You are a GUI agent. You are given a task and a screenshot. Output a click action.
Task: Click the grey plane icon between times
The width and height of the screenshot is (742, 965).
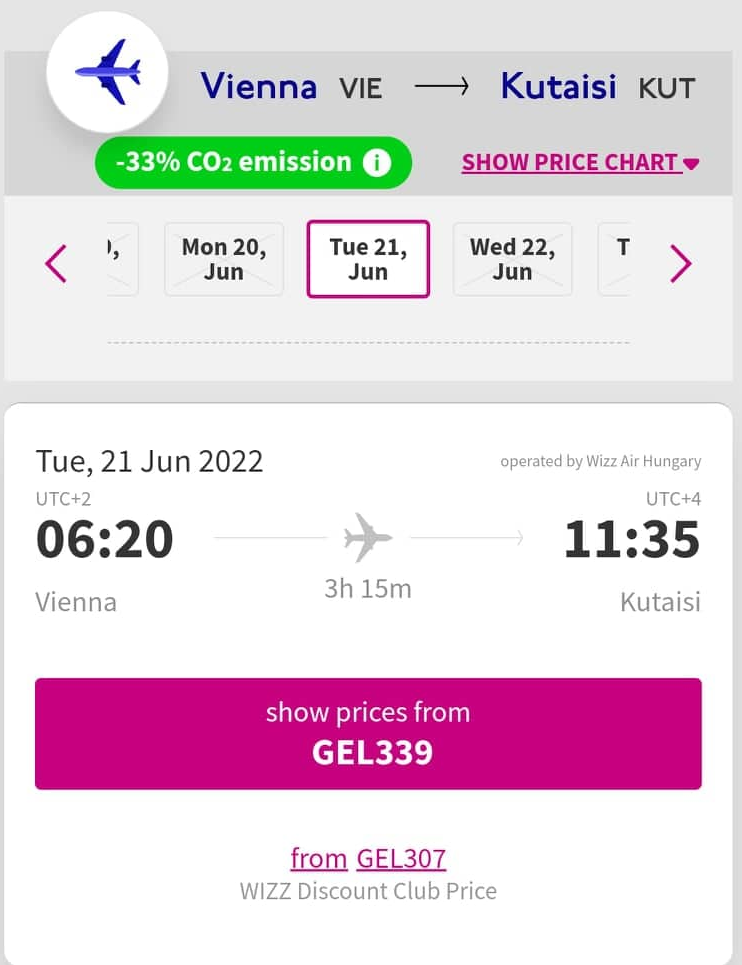(x=367, y=537)
